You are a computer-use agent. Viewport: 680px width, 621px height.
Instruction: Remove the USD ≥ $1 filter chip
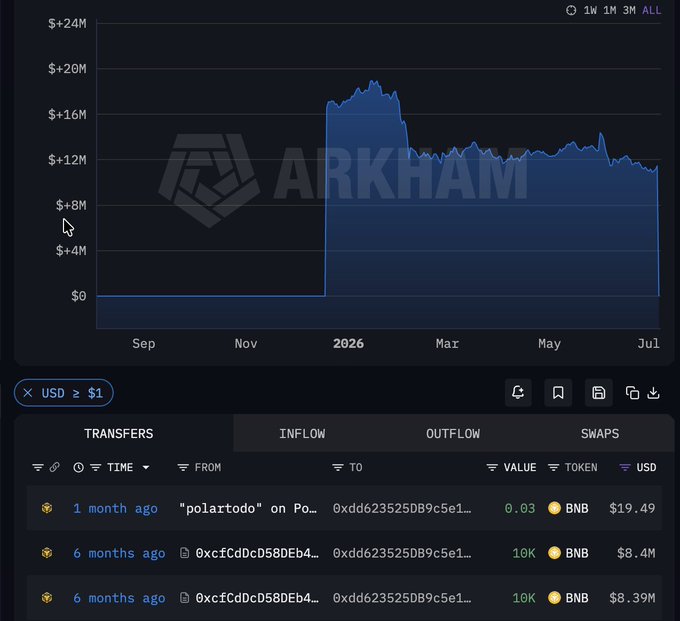coord(28,393)
